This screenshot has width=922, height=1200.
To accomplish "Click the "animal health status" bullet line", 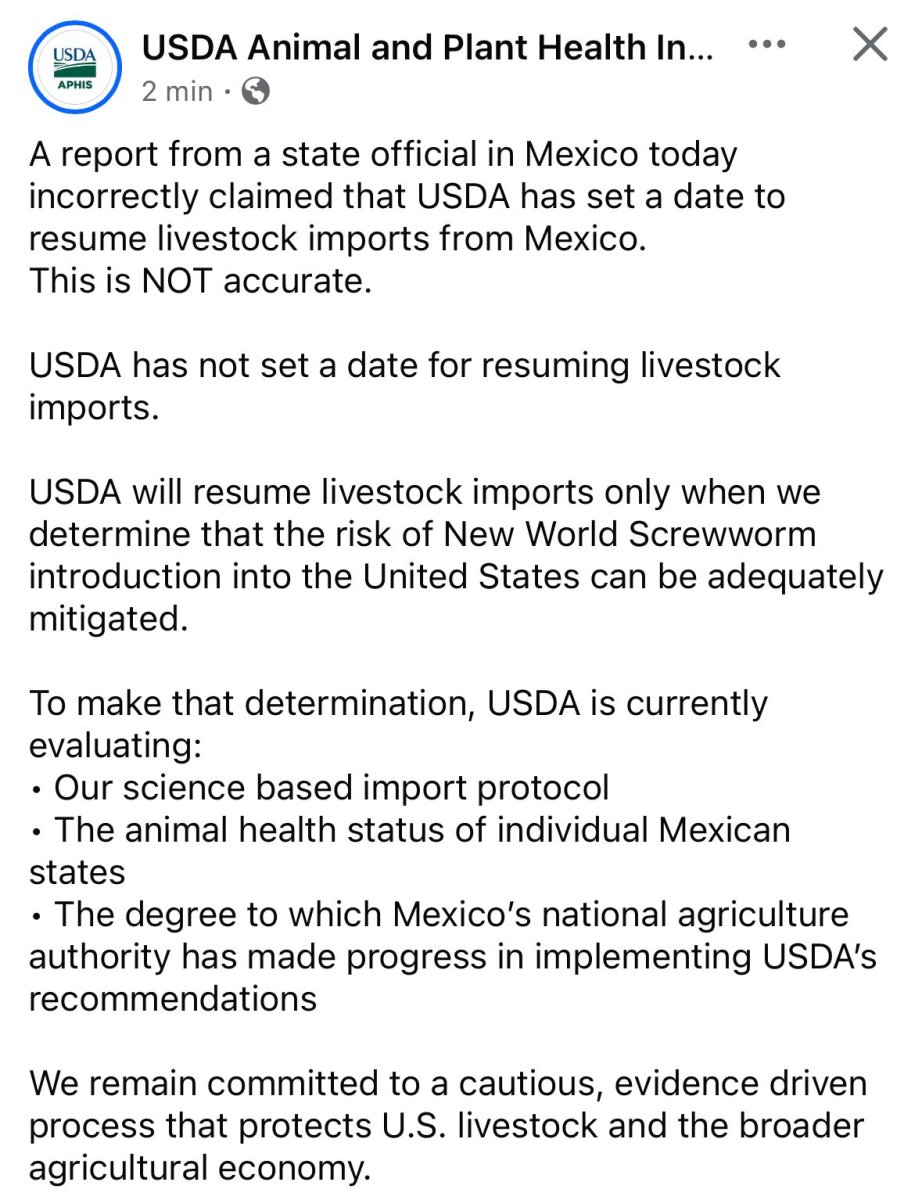I will point(420,829).
